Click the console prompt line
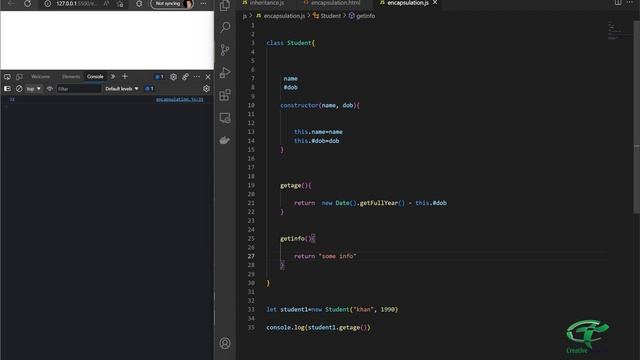Viewport: 640px width, 360px height. 106,107
